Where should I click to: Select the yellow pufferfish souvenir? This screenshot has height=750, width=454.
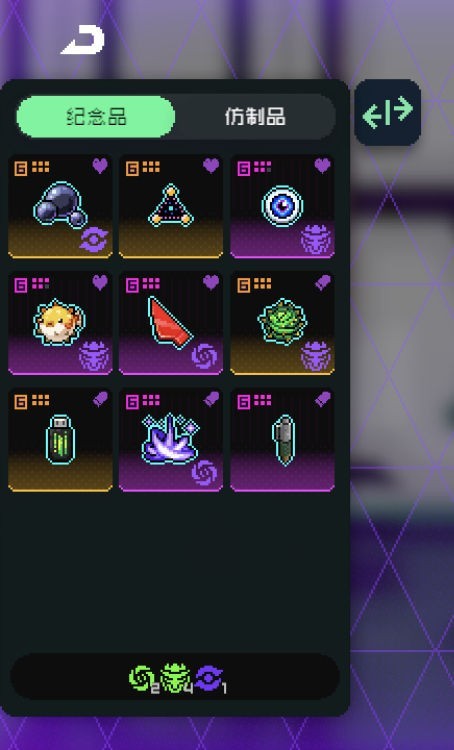pyautogui.click(x=60, y=323)
